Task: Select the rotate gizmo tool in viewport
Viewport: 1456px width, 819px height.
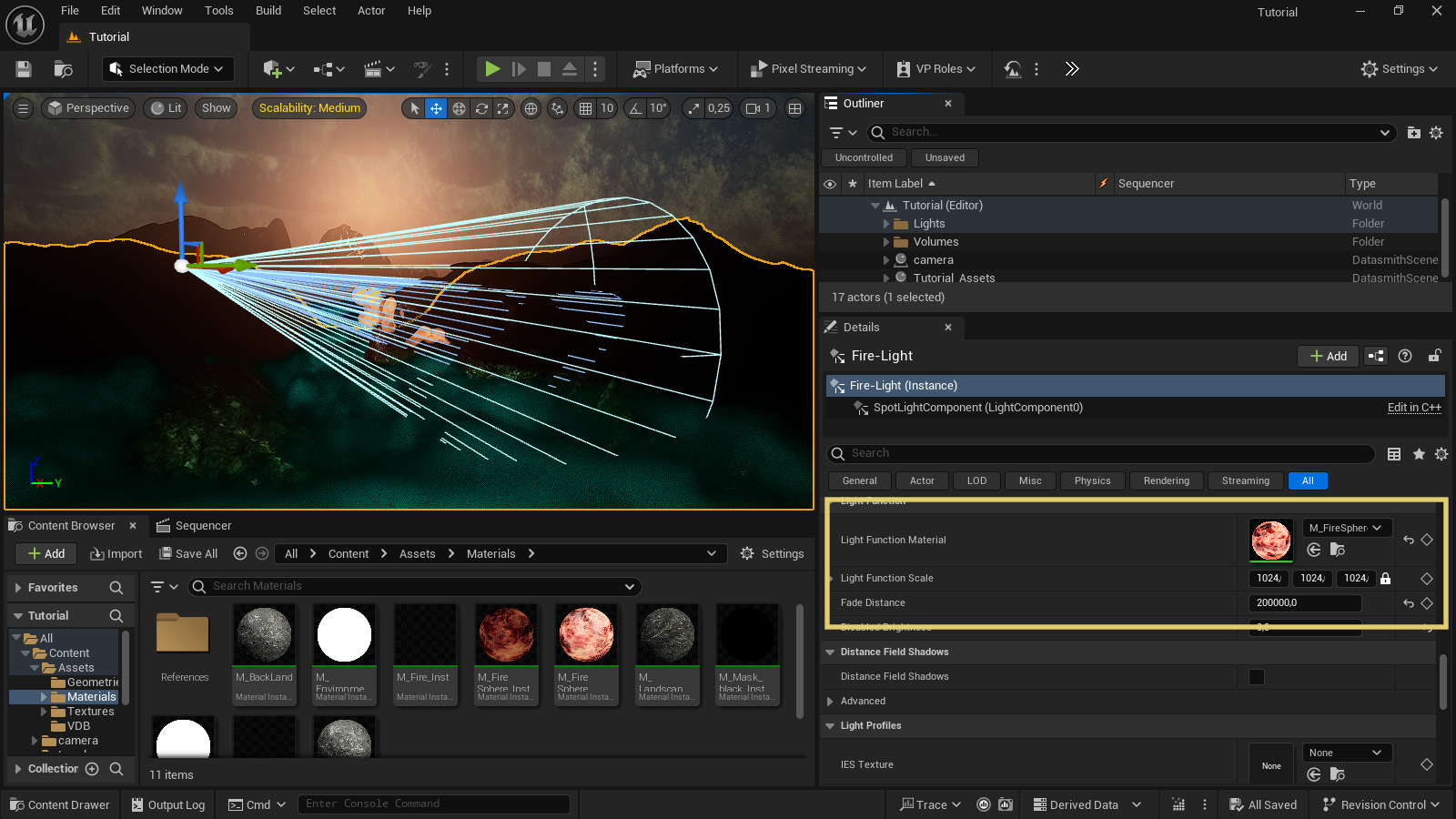Action: pyautogui.click(x=481, y=108)
